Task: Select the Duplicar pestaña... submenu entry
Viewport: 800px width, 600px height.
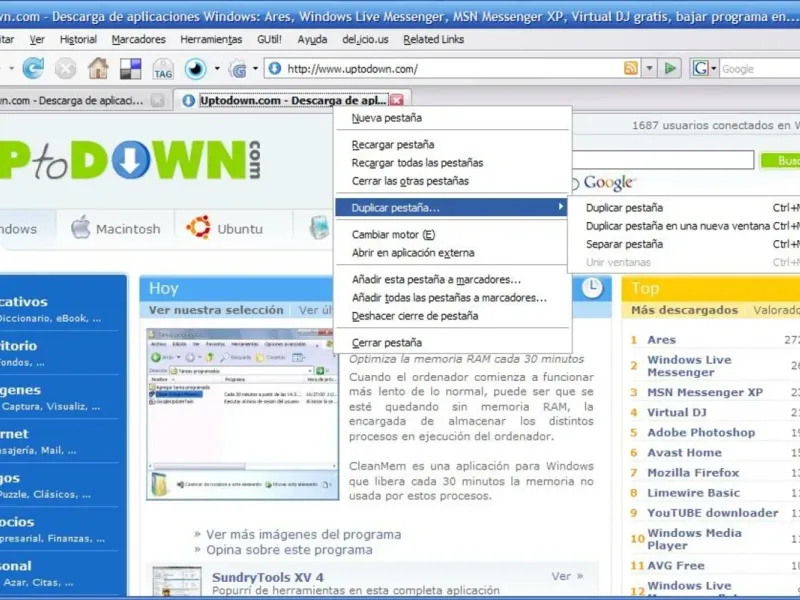Action: [452, 208]
